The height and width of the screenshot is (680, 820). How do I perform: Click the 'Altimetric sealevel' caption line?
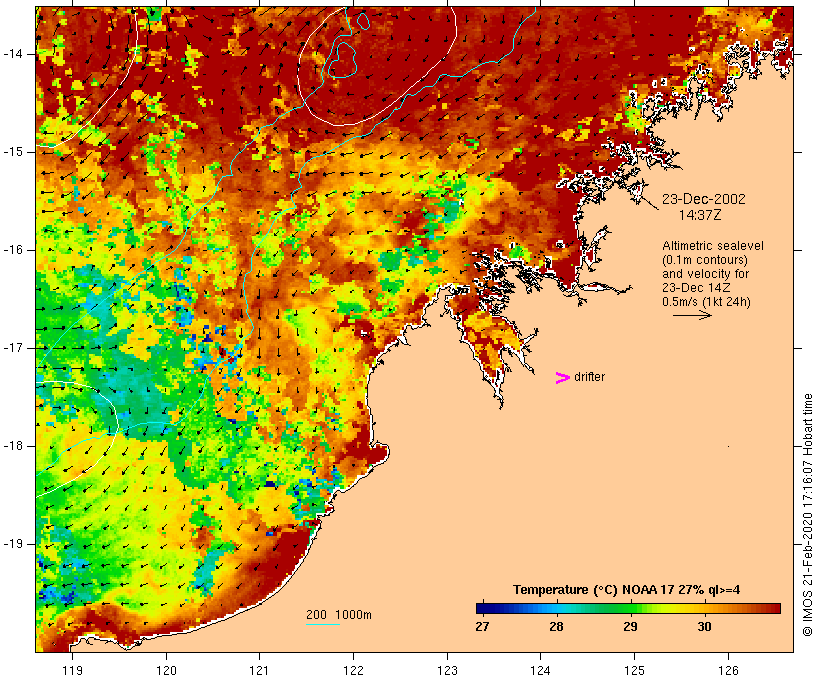(x=713, y=246)
